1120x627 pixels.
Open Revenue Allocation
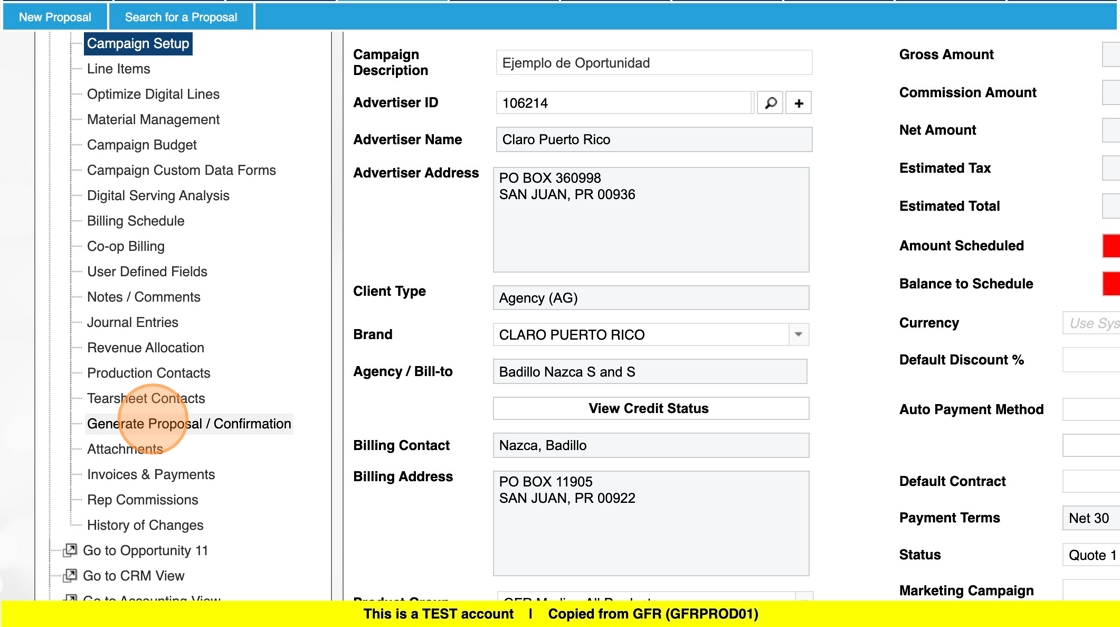click(x=146, y=348)
